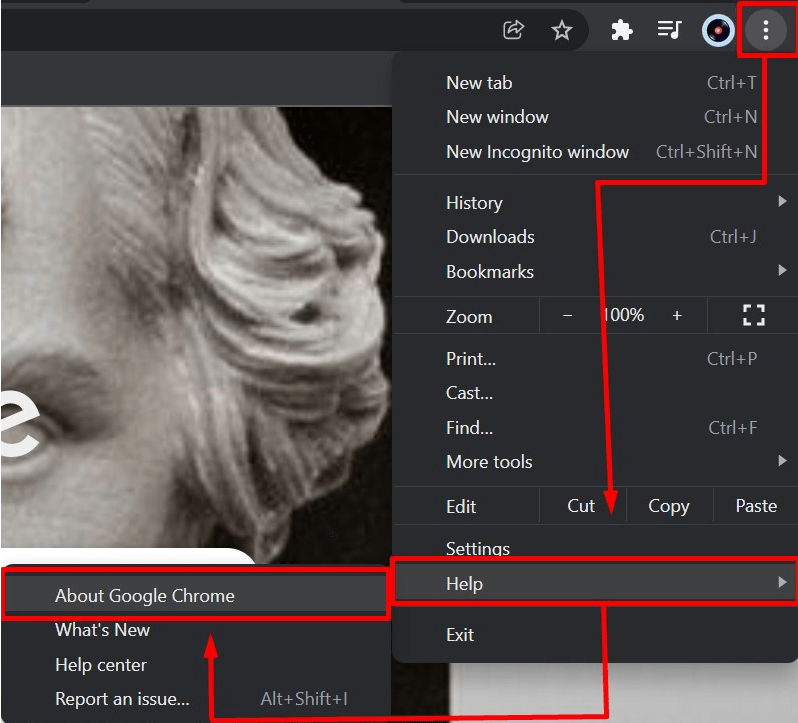This screenshot has height=723, width=798.
Task: Open the three-dot Chrome menu button
Action: [x=766, y=30]
